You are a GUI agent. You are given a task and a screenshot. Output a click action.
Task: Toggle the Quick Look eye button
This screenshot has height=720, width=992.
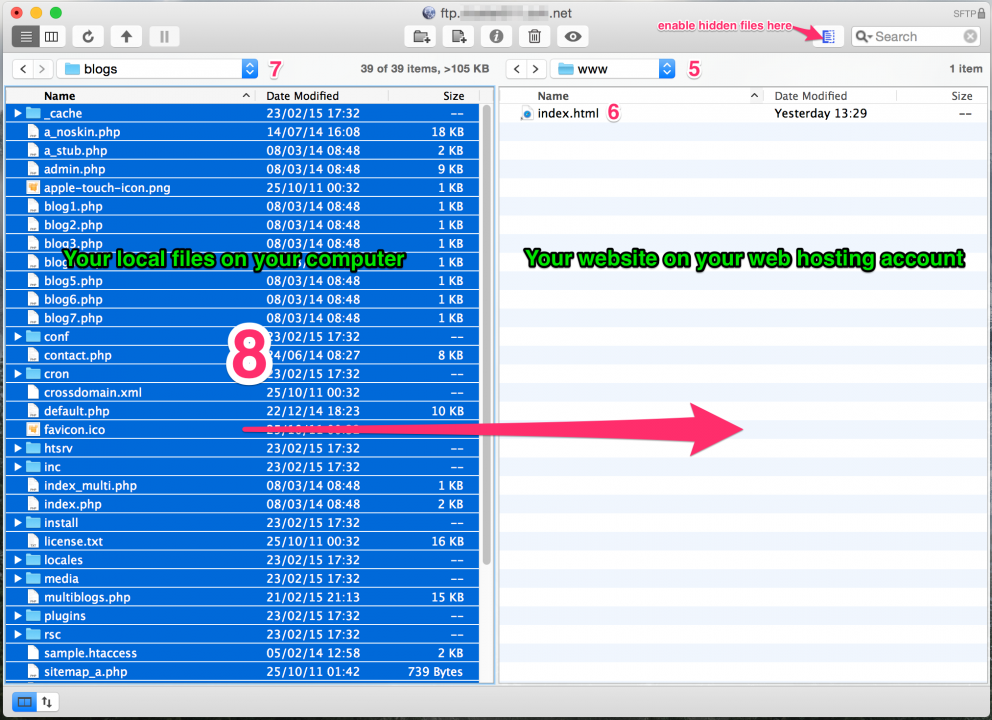[573, 37]
